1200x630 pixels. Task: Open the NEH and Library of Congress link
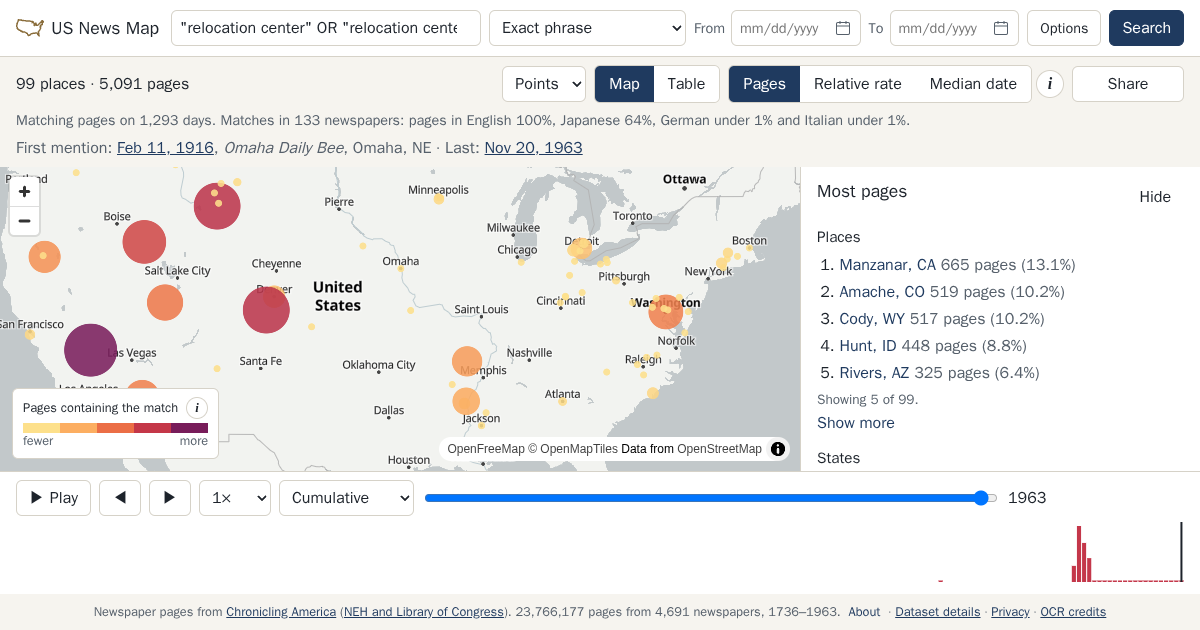(x=424, y=612)
